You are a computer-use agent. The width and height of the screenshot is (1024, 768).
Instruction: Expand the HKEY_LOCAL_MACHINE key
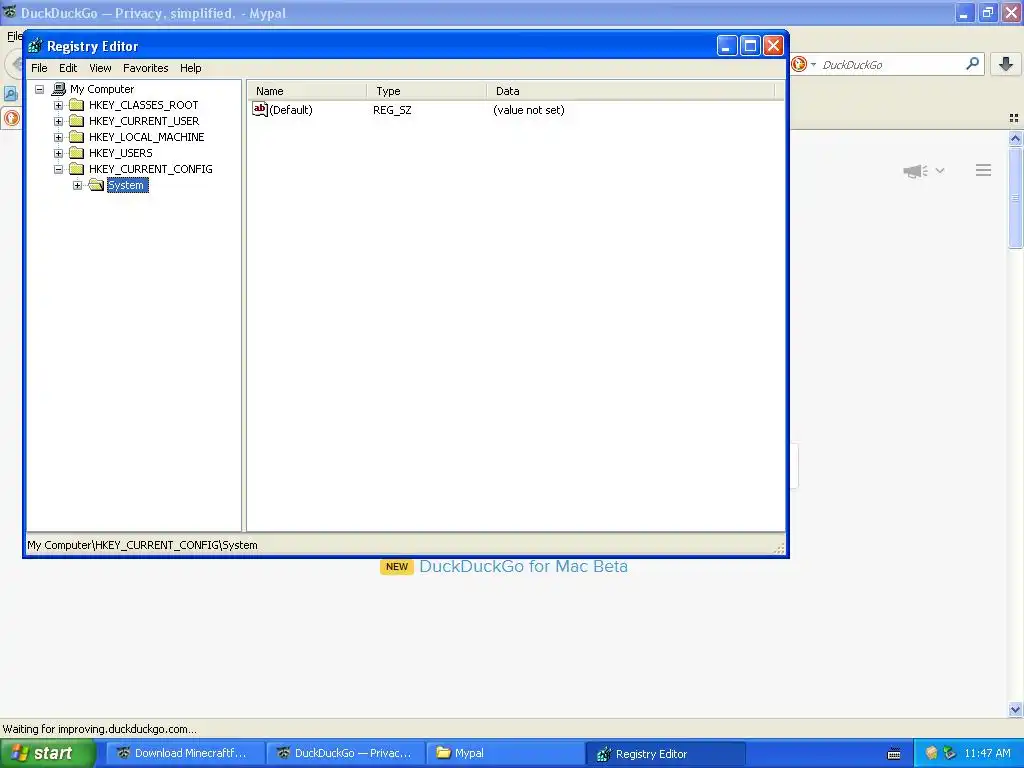pyautogui.click(x=58, y=137)
